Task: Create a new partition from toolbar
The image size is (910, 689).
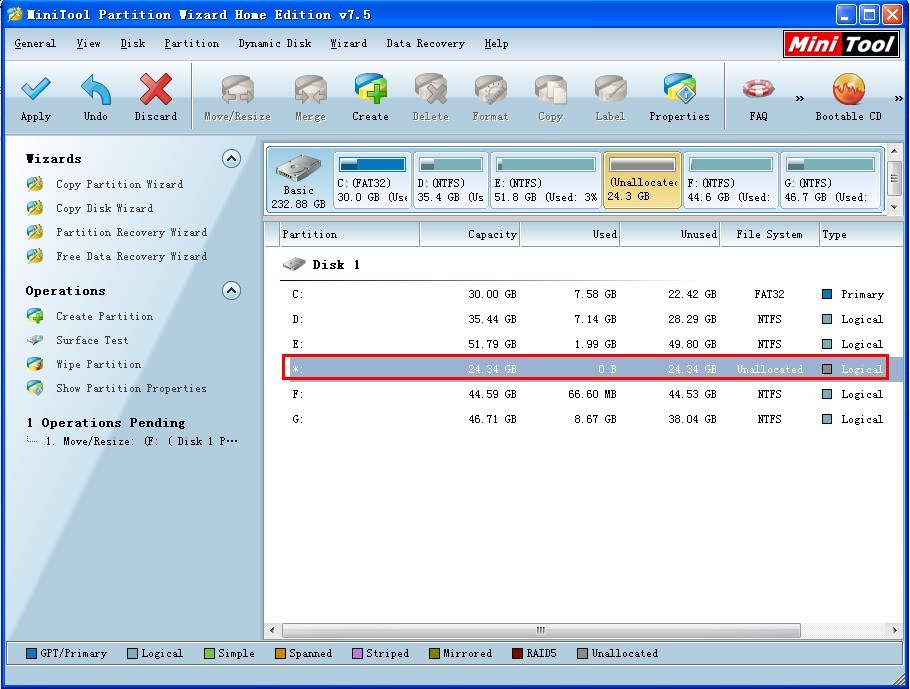Action: [370, 98]
